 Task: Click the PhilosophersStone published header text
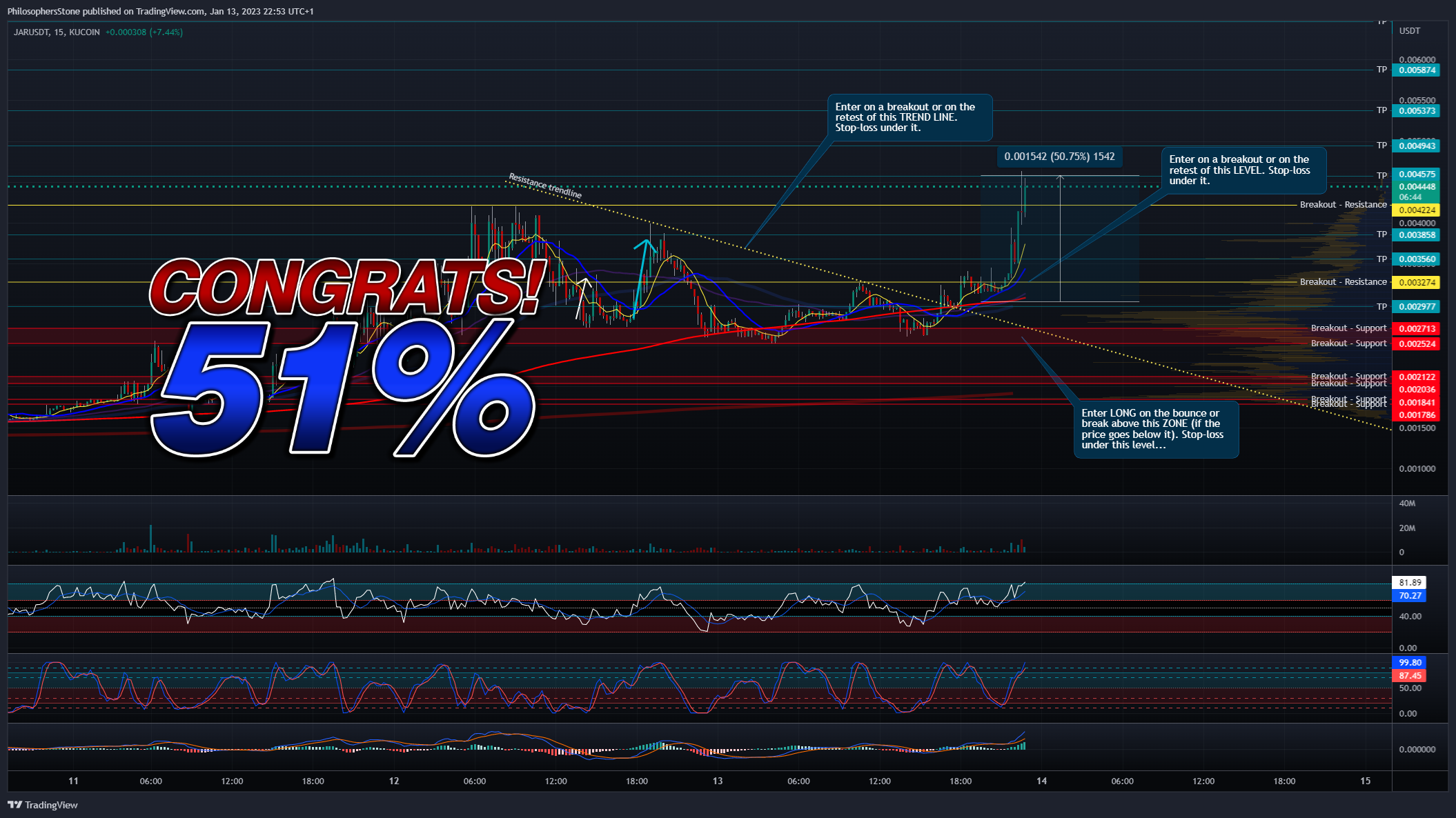(160, 12)
